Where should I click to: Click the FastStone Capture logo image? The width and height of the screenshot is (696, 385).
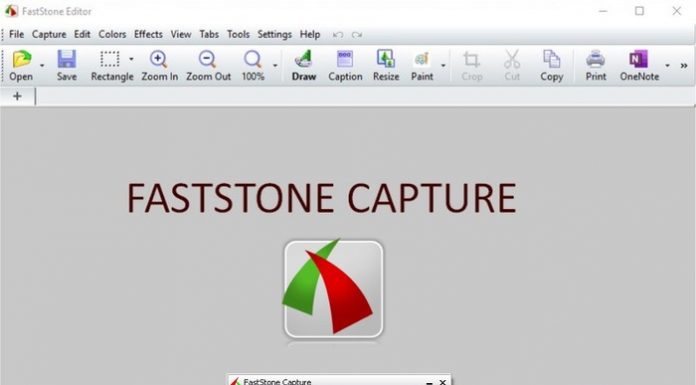pos(333,289)
